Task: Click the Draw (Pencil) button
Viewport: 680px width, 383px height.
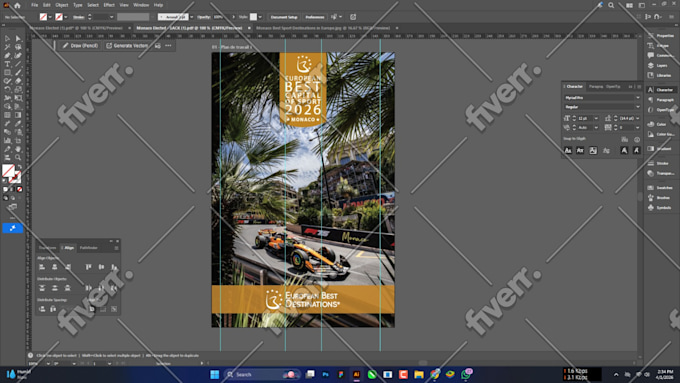Action: pos(80,46)
